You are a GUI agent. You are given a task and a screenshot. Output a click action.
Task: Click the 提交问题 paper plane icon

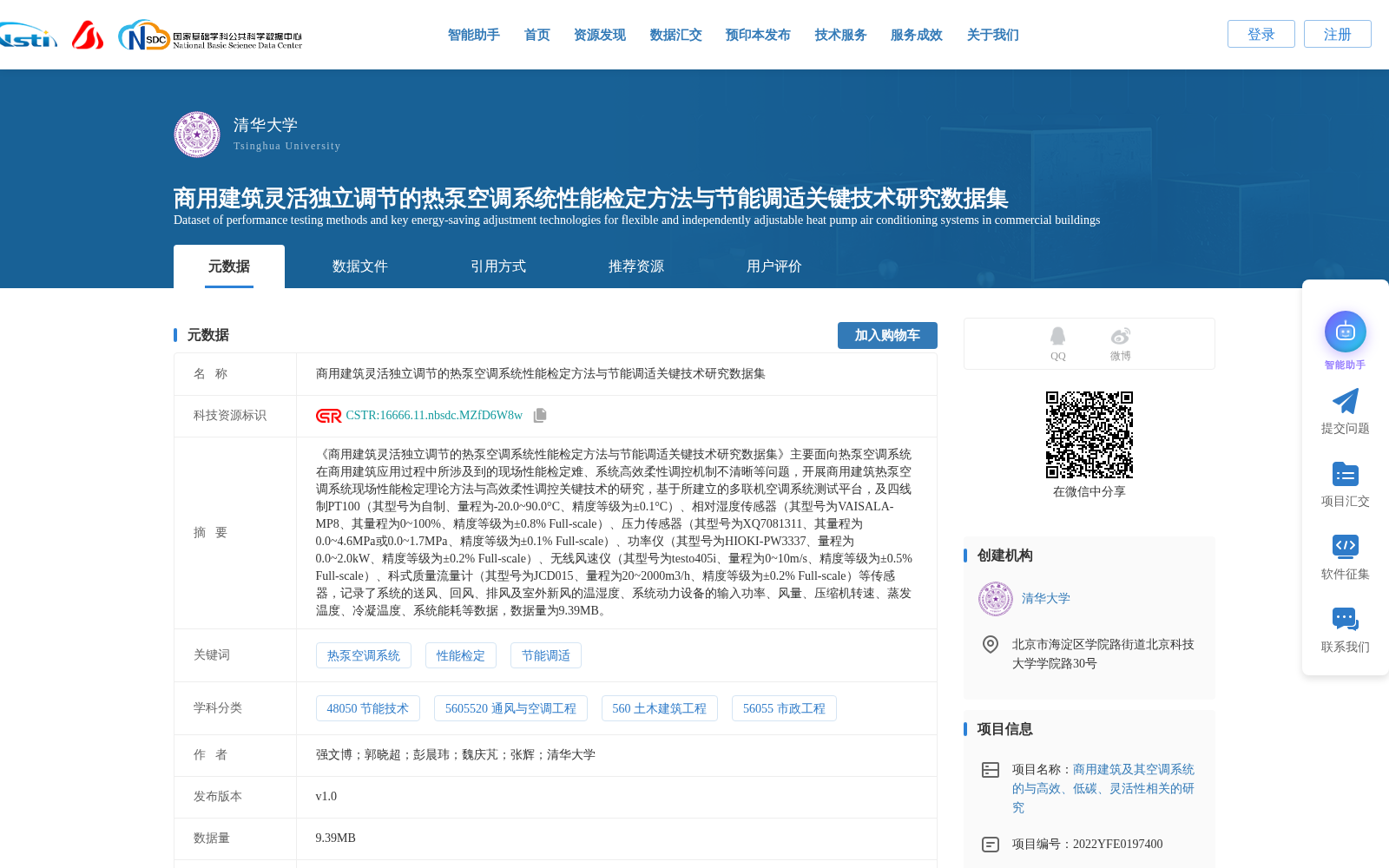(x=1346, y=401)
